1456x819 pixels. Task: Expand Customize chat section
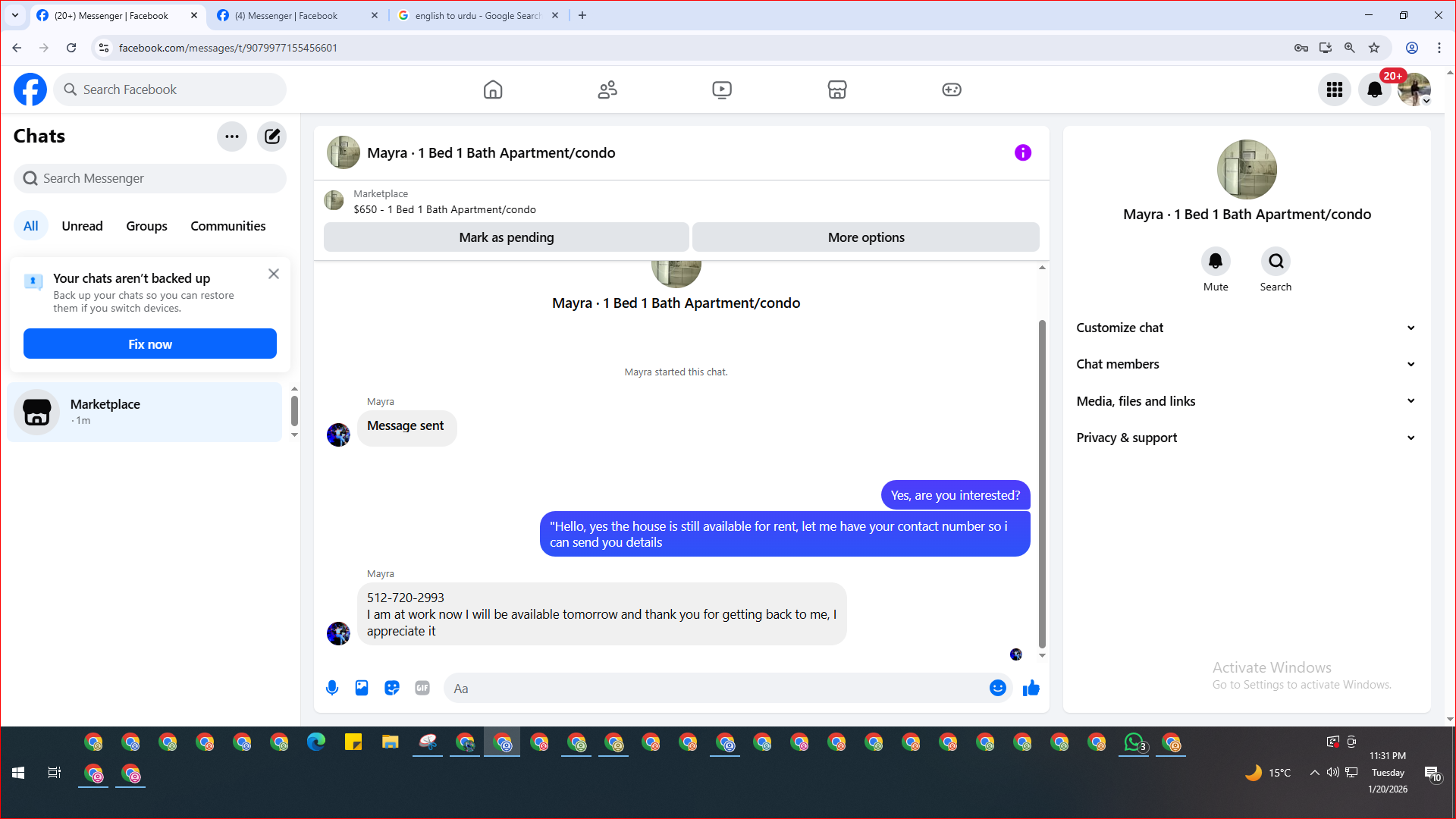pos(1247,328)
